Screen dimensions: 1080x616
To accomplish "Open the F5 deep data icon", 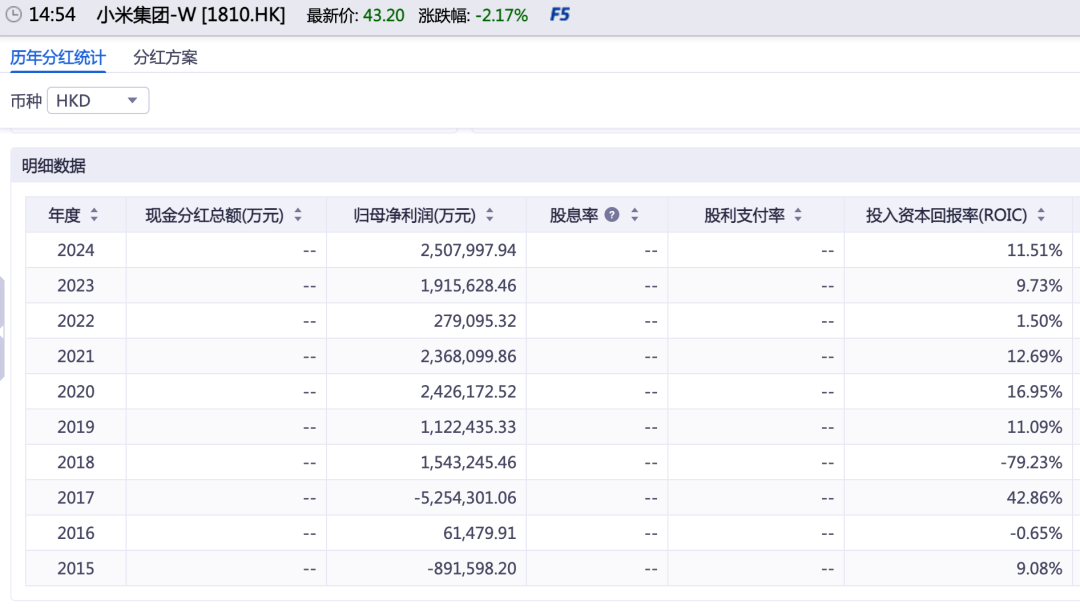I will (x=562, y=16).
